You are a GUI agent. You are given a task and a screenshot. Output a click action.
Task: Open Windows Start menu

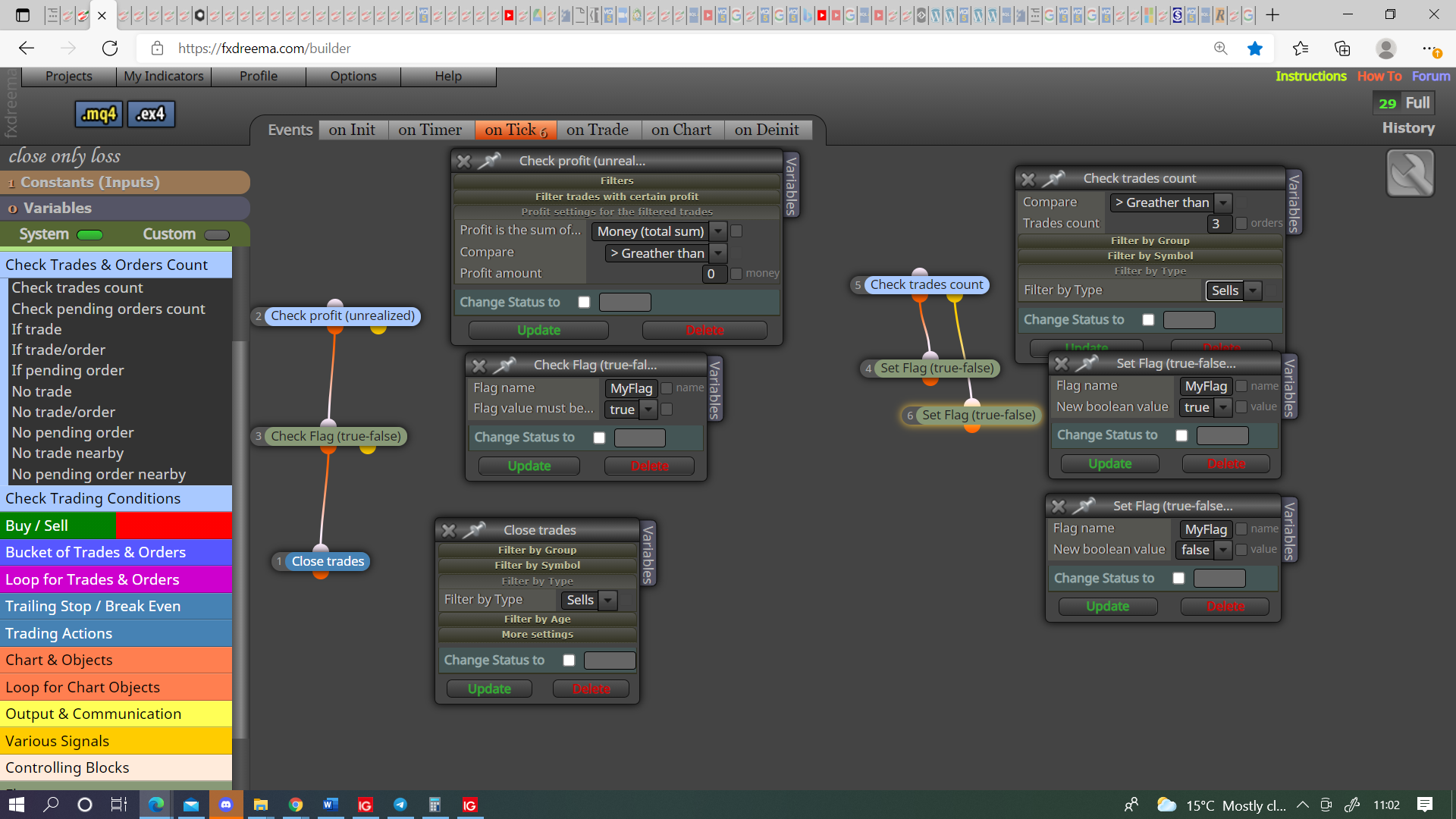[17, 805]
